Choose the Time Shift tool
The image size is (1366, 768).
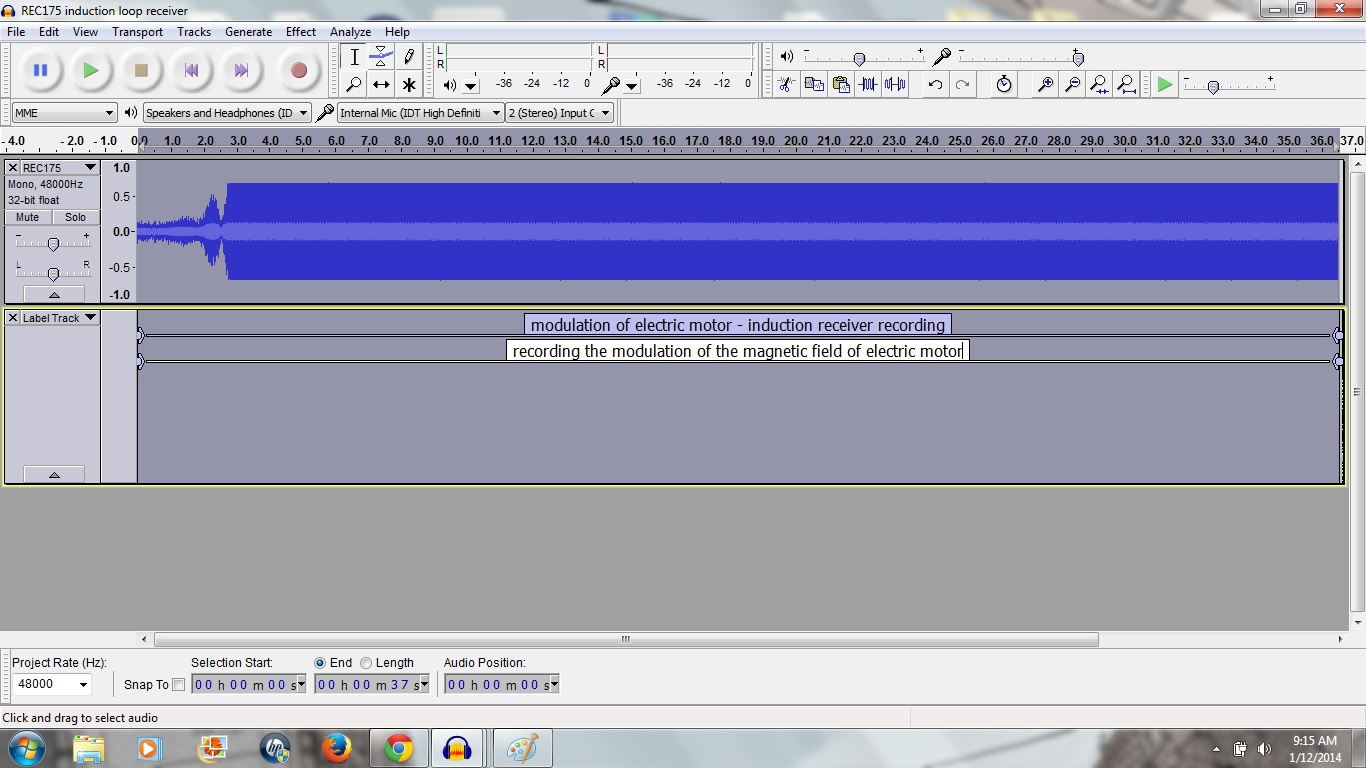click(x=381, y=85)
